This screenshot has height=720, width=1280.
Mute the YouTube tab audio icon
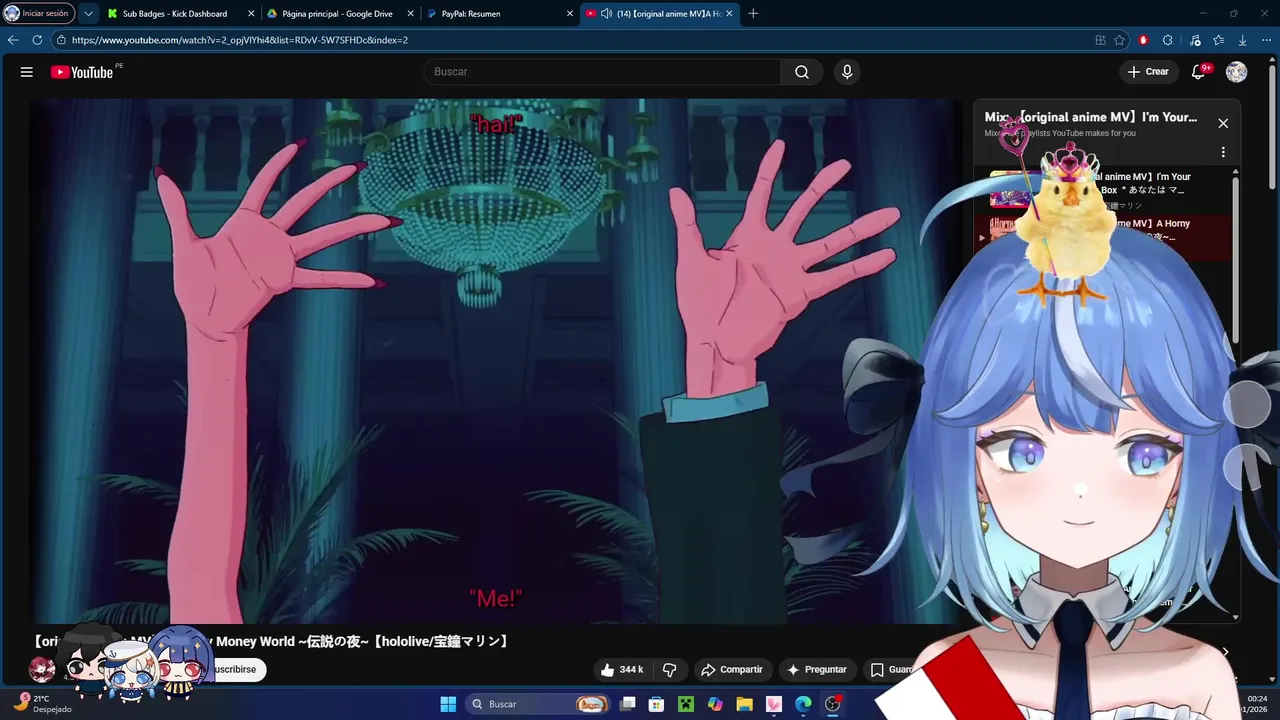click(x=606, y=14)
